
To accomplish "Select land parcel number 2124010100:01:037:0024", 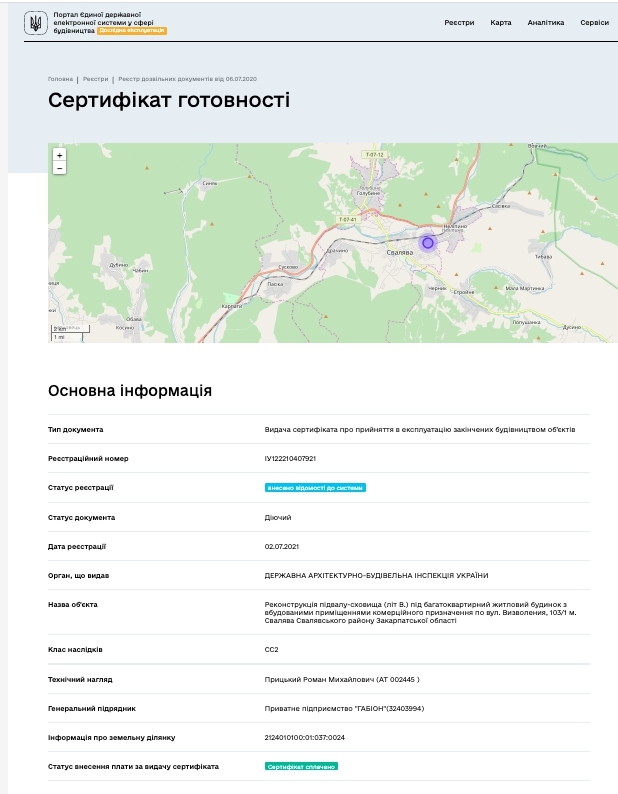I will point(304,737).
